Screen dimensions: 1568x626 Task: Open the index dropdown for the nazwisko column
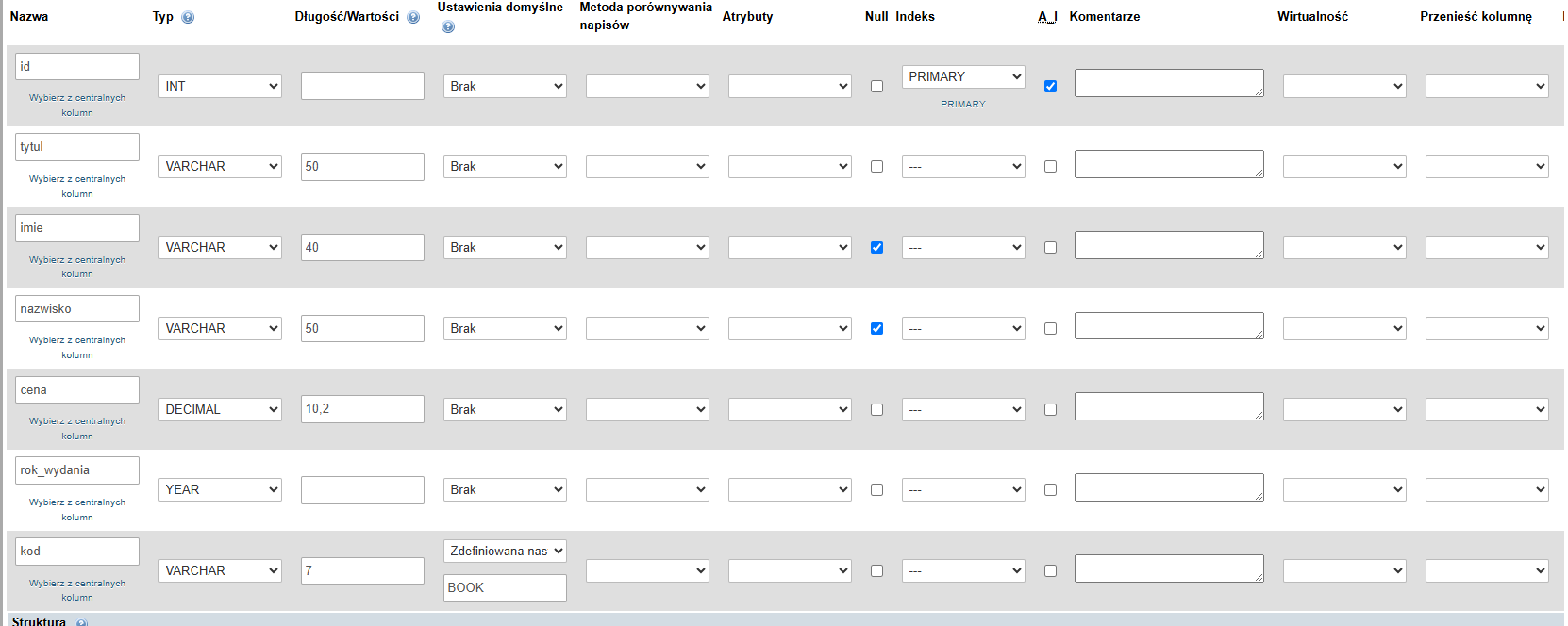click(963, 328)
